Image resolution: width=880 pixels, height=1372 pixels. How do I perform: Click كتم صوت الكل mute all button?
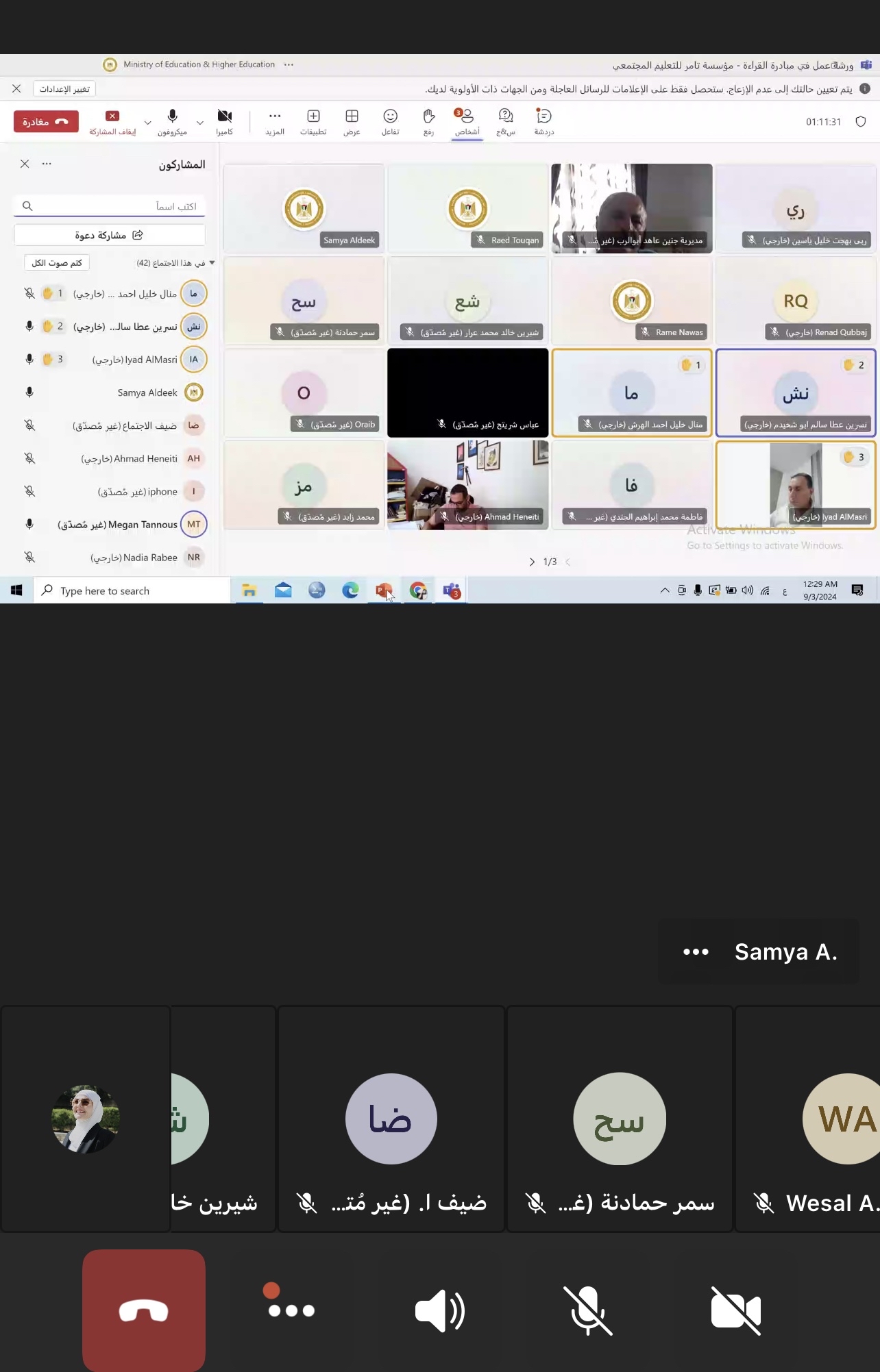point(57,263)
